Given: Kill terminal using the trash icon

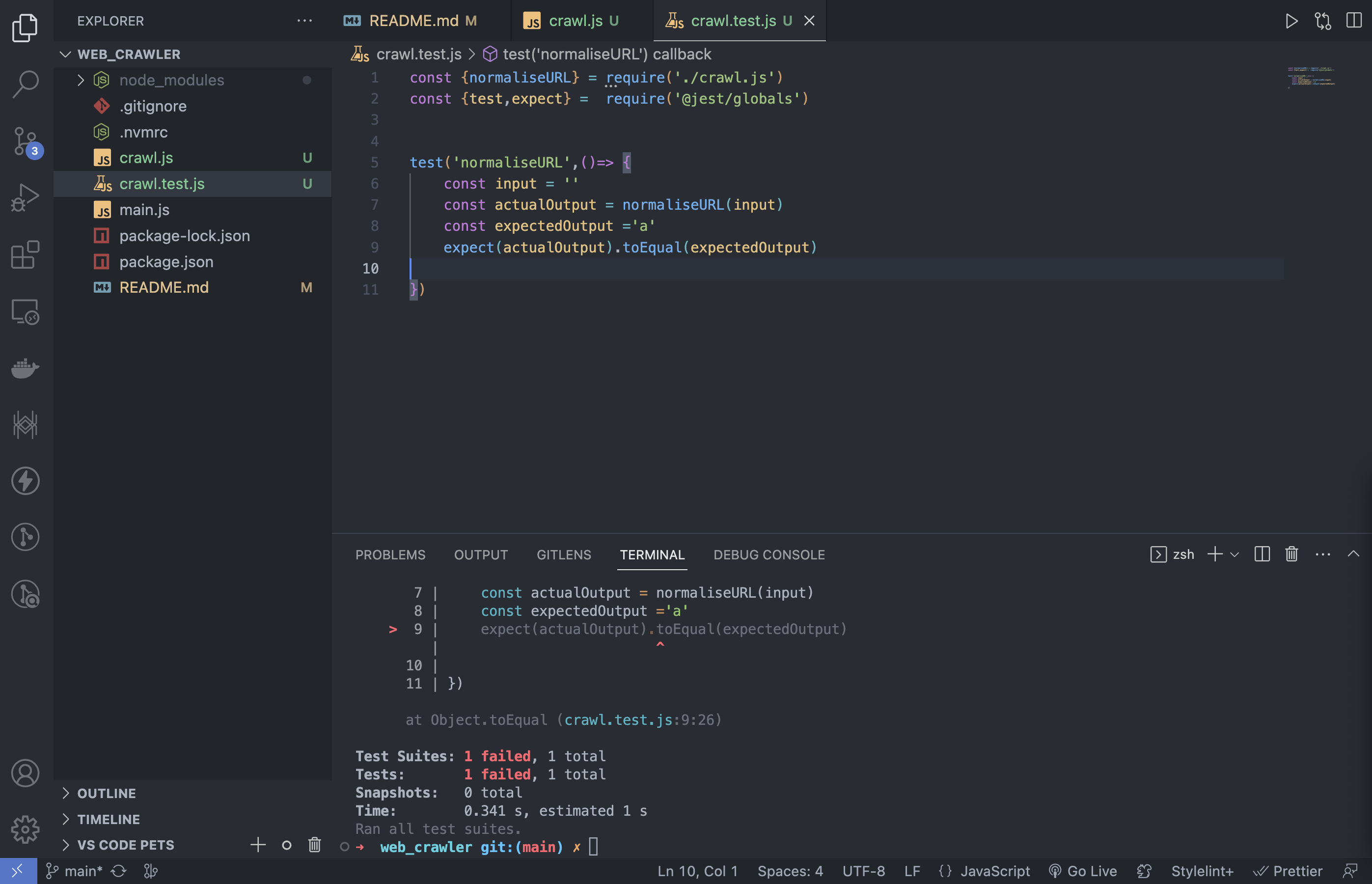Looking at the screenshot, I should coord(1291,554).
